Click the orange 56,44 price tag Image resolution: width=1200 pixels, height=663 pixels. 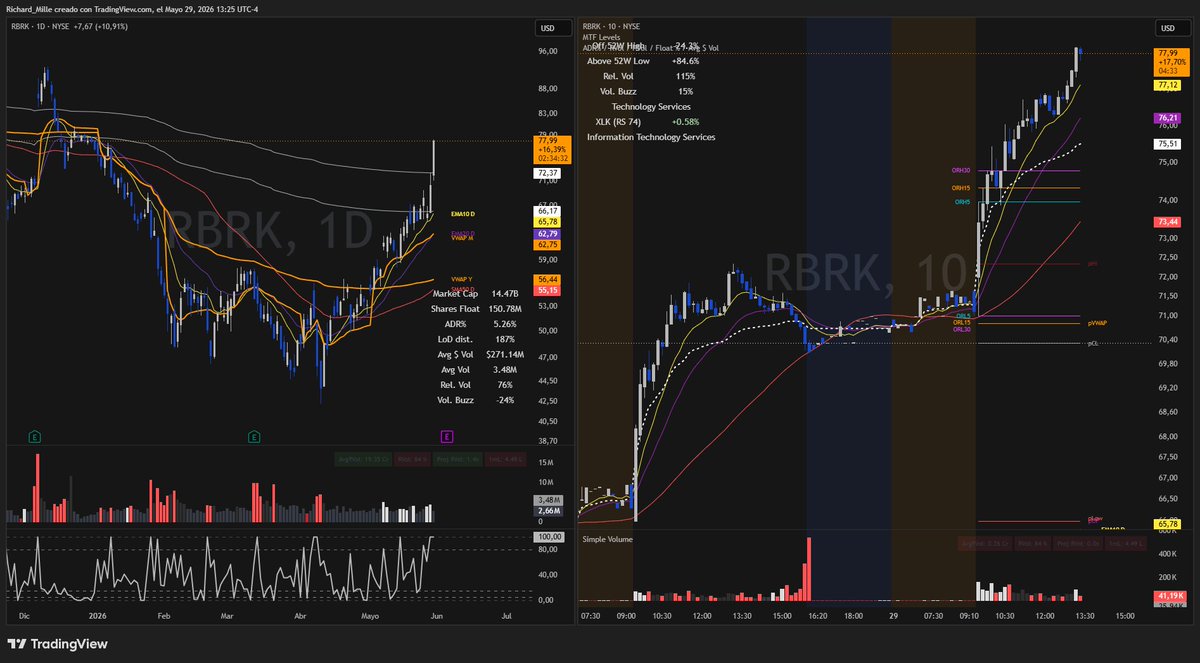pos(547,280)
